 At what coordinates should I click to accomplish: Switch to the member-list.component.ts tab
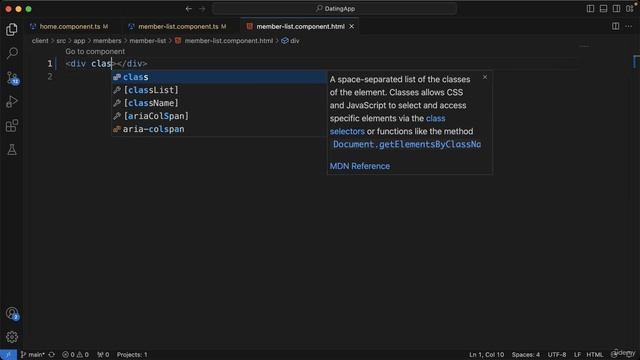(178, 26)
